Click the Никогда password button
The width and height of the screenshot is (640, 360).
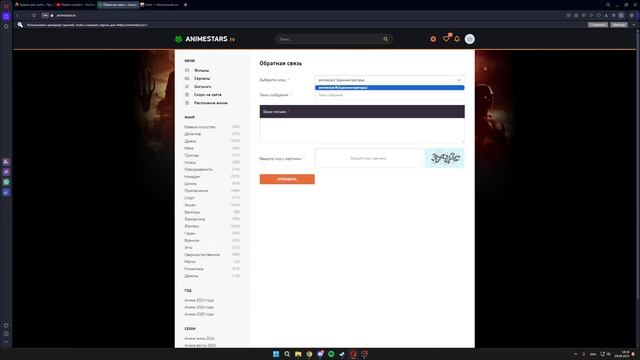[x=619, y=25]
